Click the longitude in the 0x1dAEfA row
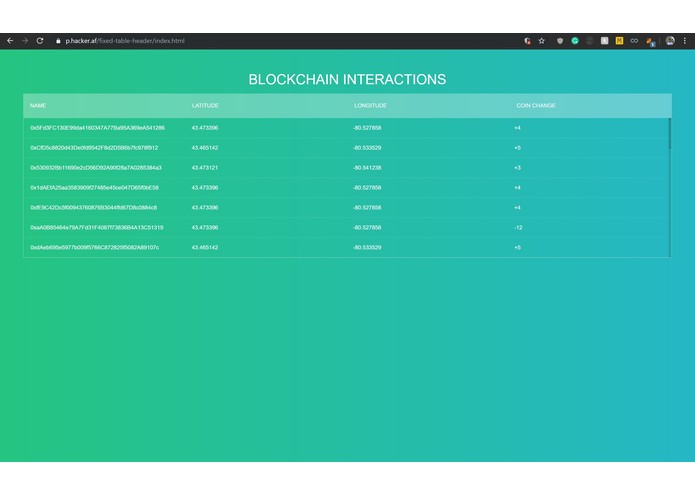 (367, 187)
